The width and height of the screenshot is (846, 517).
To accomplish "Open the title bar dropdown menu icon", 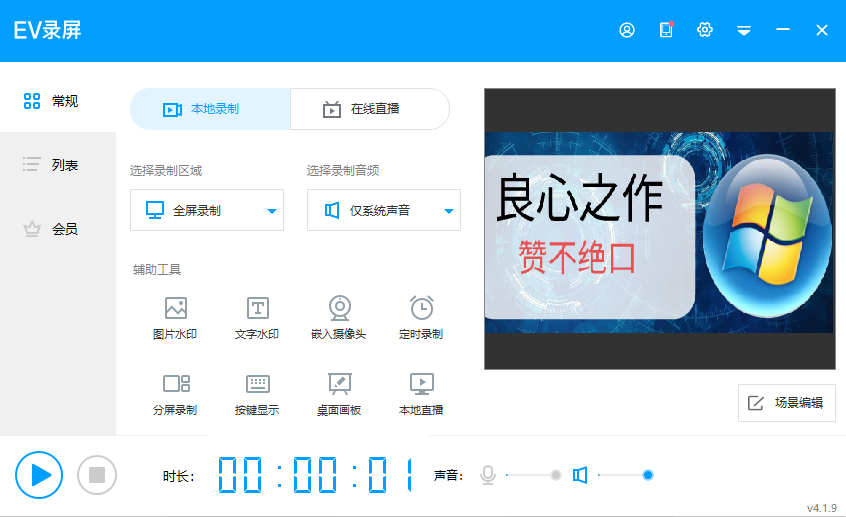I will pyautogui.click(x=744, y=30).
